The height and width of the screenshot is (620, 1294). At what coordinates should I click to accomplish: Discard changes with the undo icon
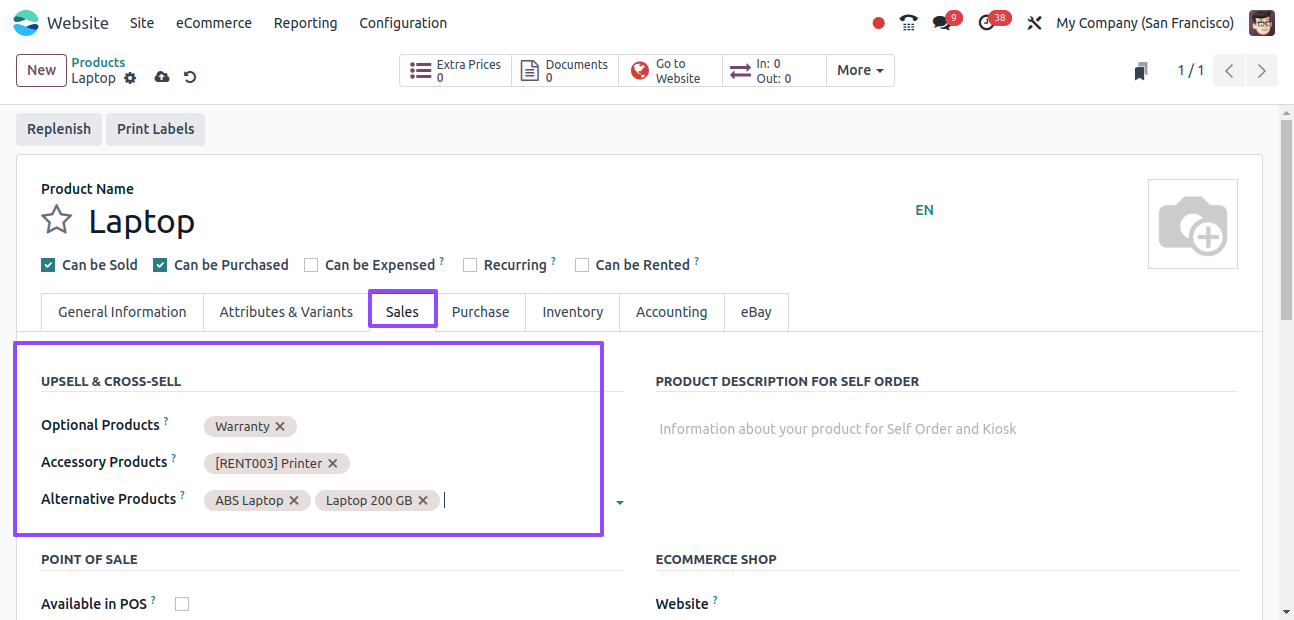pyautogui.click(x=190, y=78)
